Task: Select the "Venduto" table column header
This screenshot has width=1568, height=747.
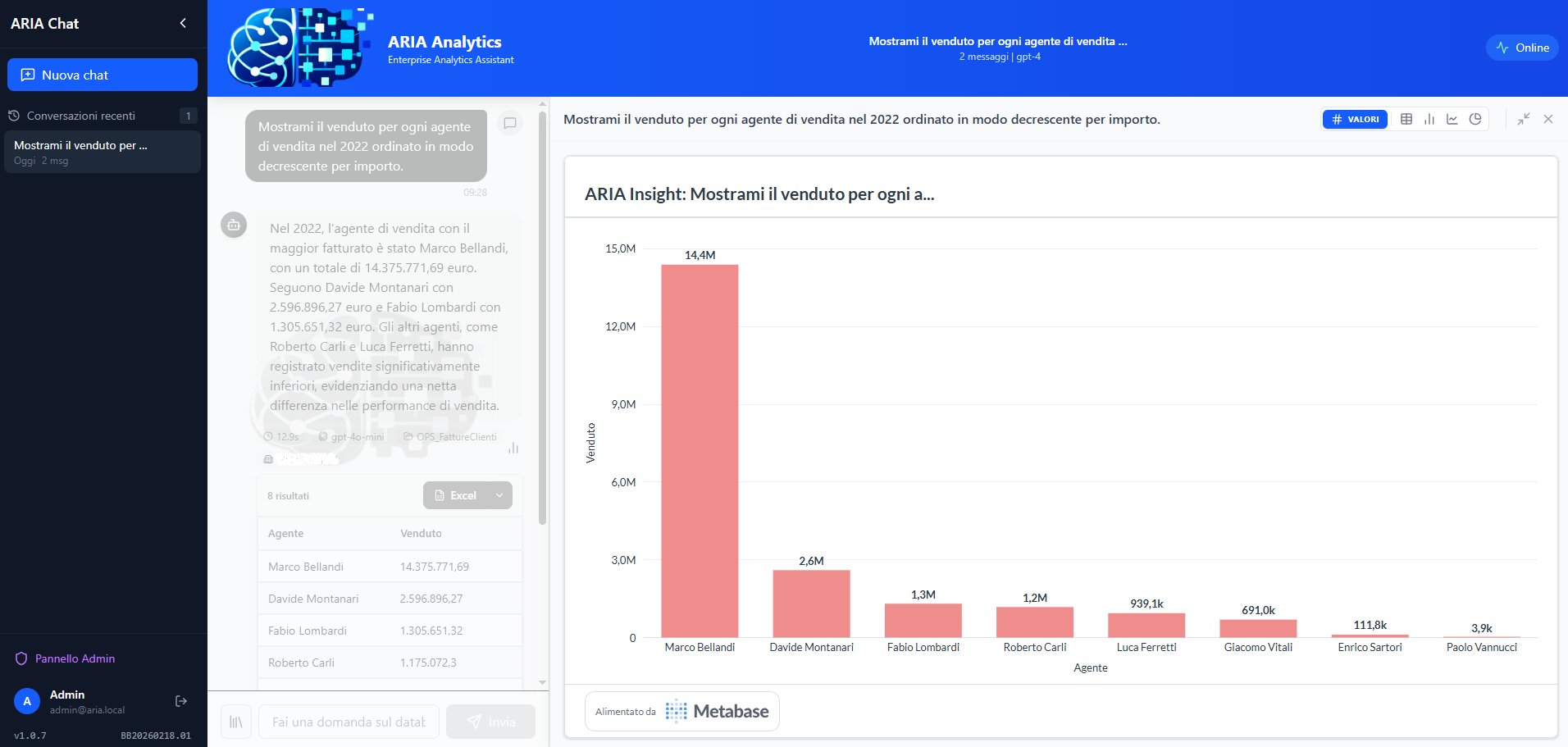Action: [421, 533]
